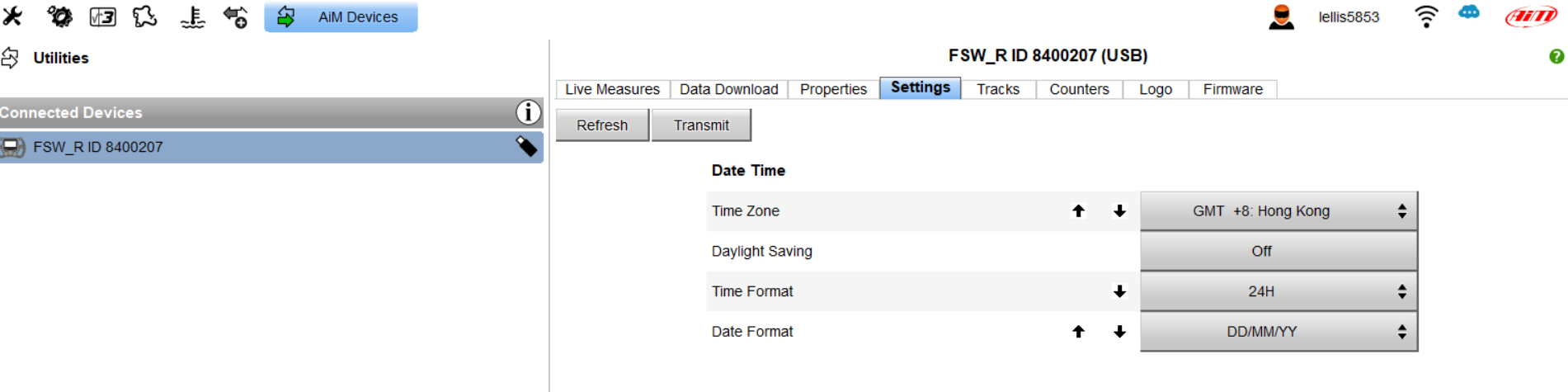This screenshot has width=1568, height=392.
Task: Click the user profile avatar icon
Action: (x=1281, y=17)
